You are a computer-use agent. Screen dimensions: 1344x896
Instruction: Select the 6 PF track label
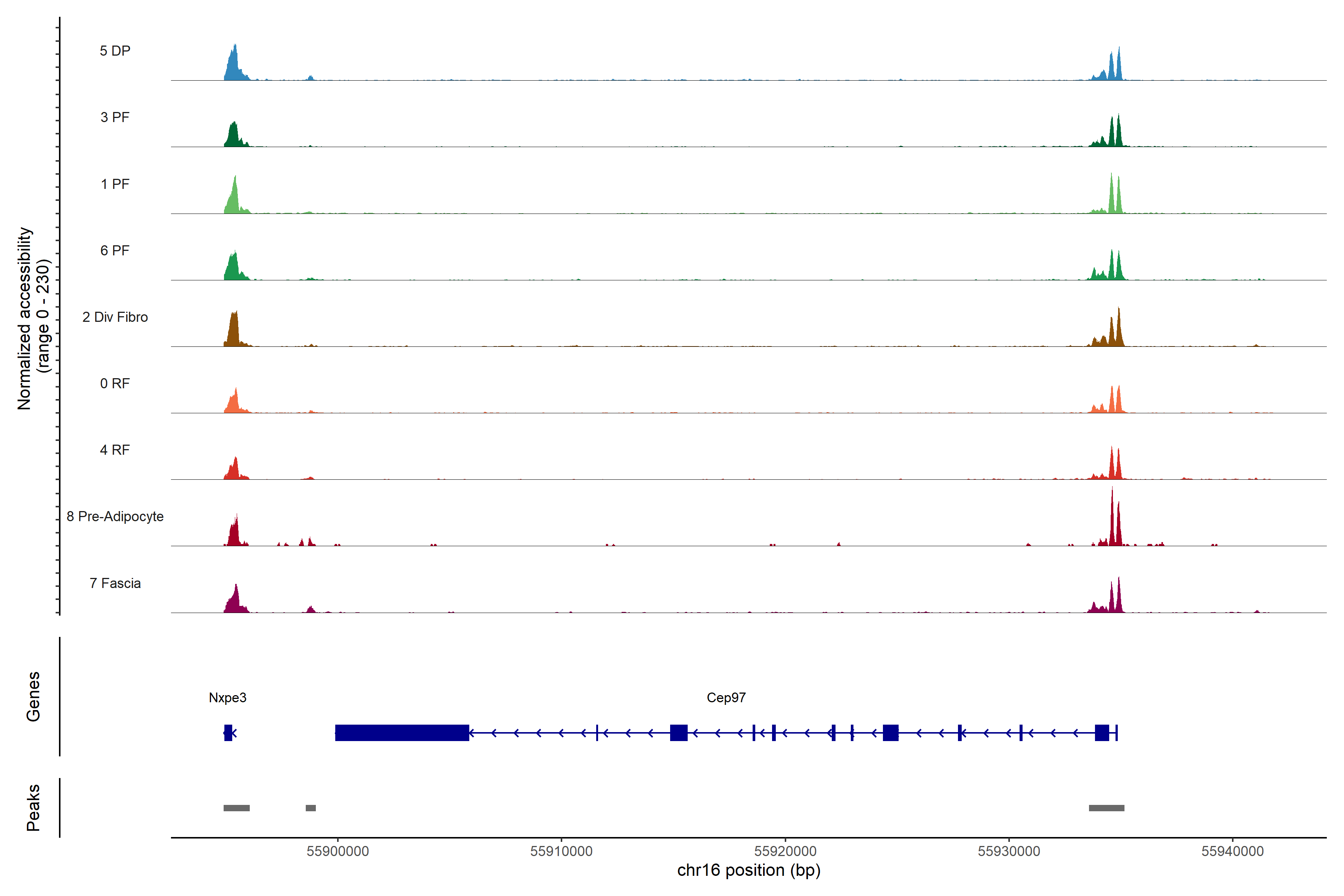pyautogui.click(x=115, y=250)
